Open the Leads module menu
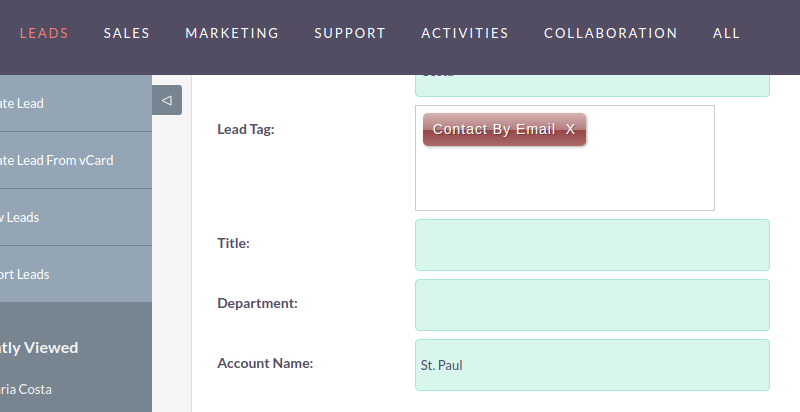 44,33
